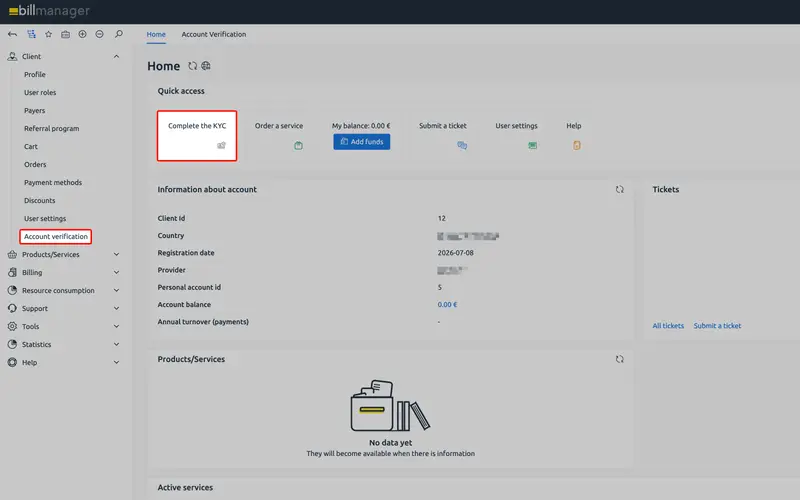The image size is (800, 500).
Task: Open the All tickets link
Action: pyautogui.click(x=668, y=326)
